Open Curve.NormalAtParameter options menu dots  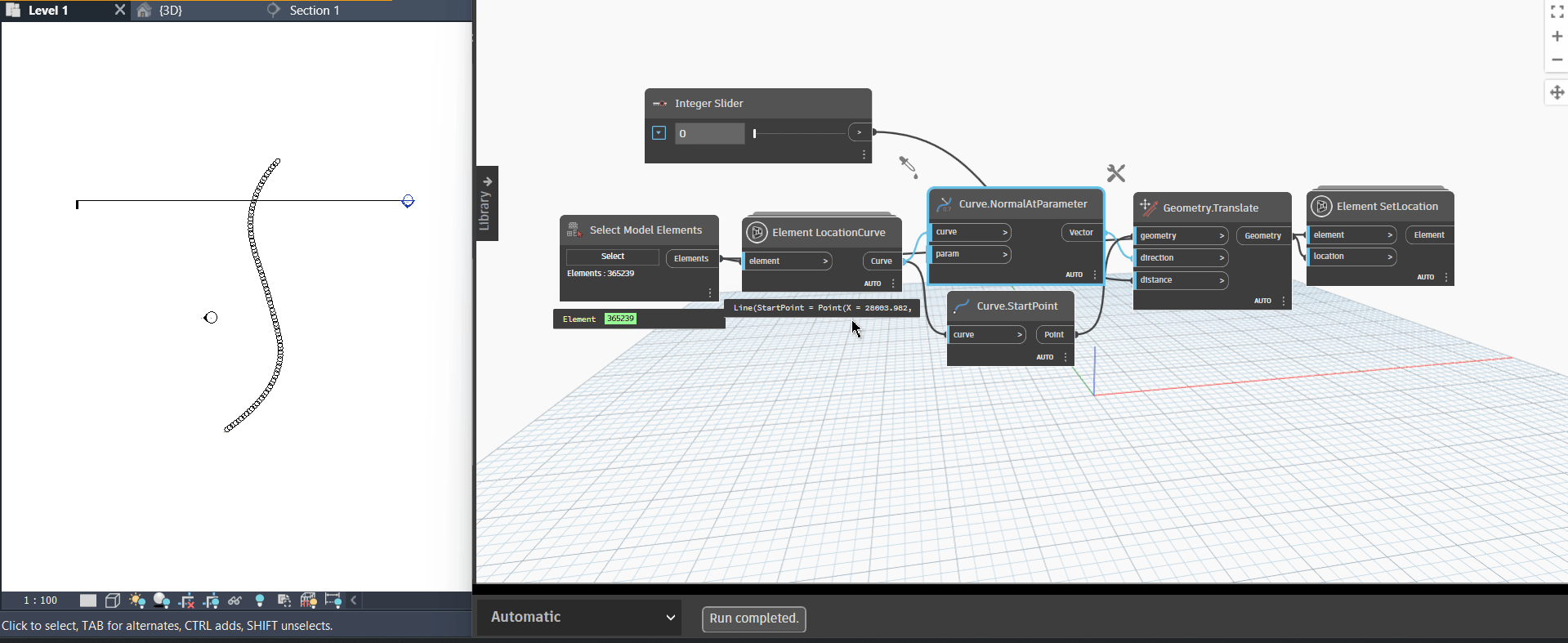point(1095,275)
